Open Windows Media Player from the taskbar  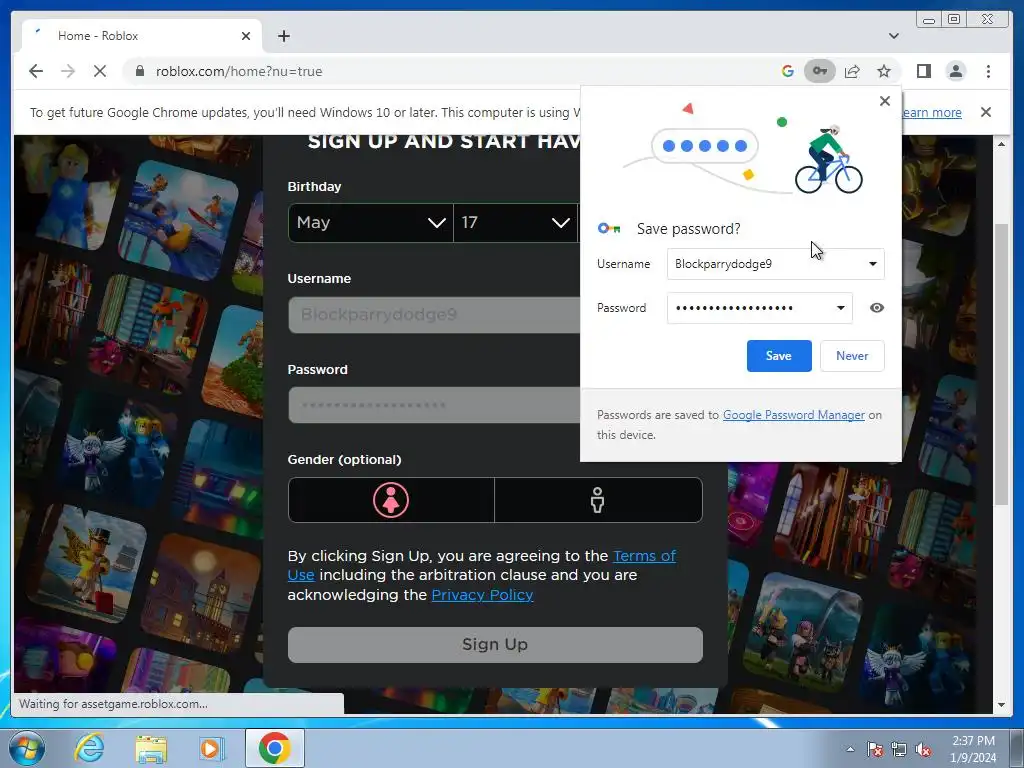212,748
